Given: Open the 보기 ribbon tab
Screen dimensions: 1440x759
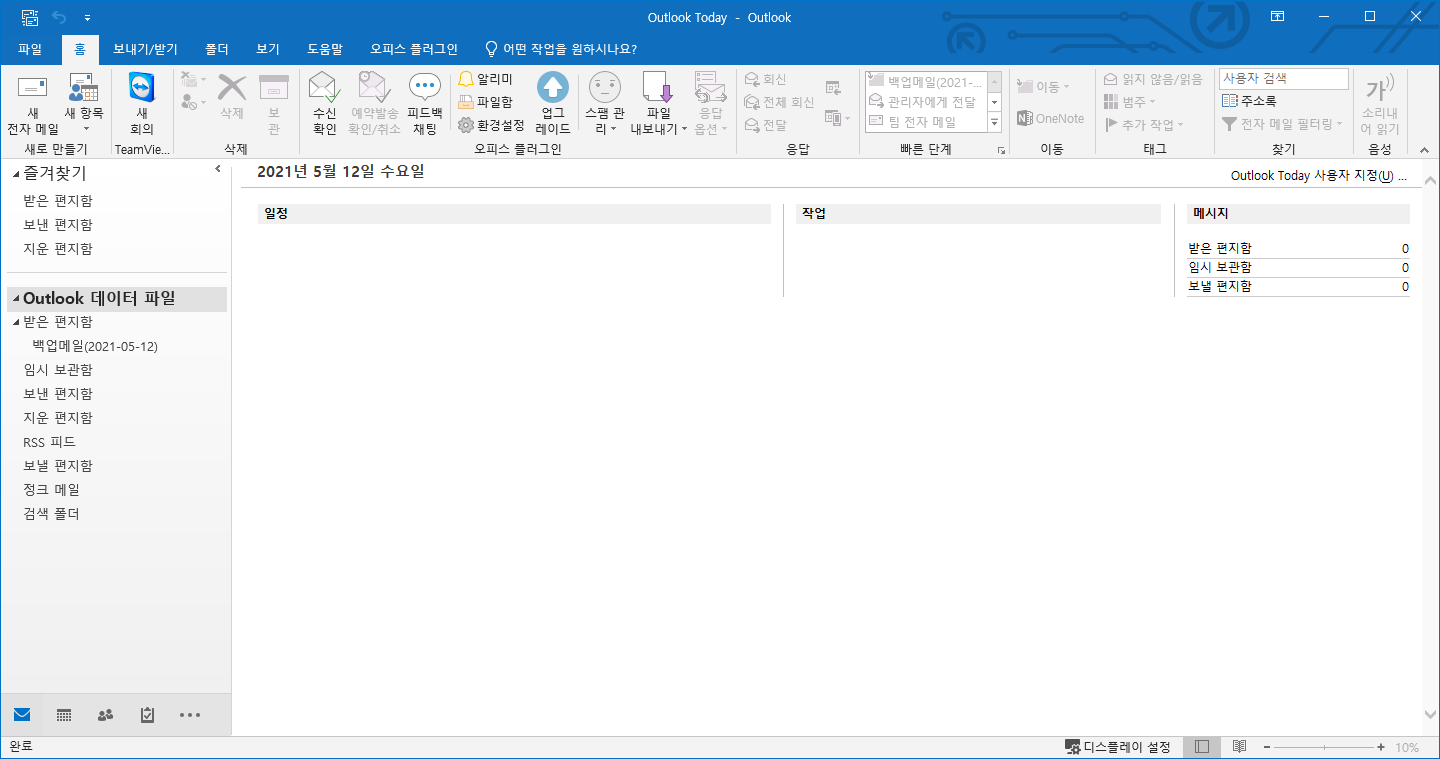Looking at the screenshot, I should [268, 48].
